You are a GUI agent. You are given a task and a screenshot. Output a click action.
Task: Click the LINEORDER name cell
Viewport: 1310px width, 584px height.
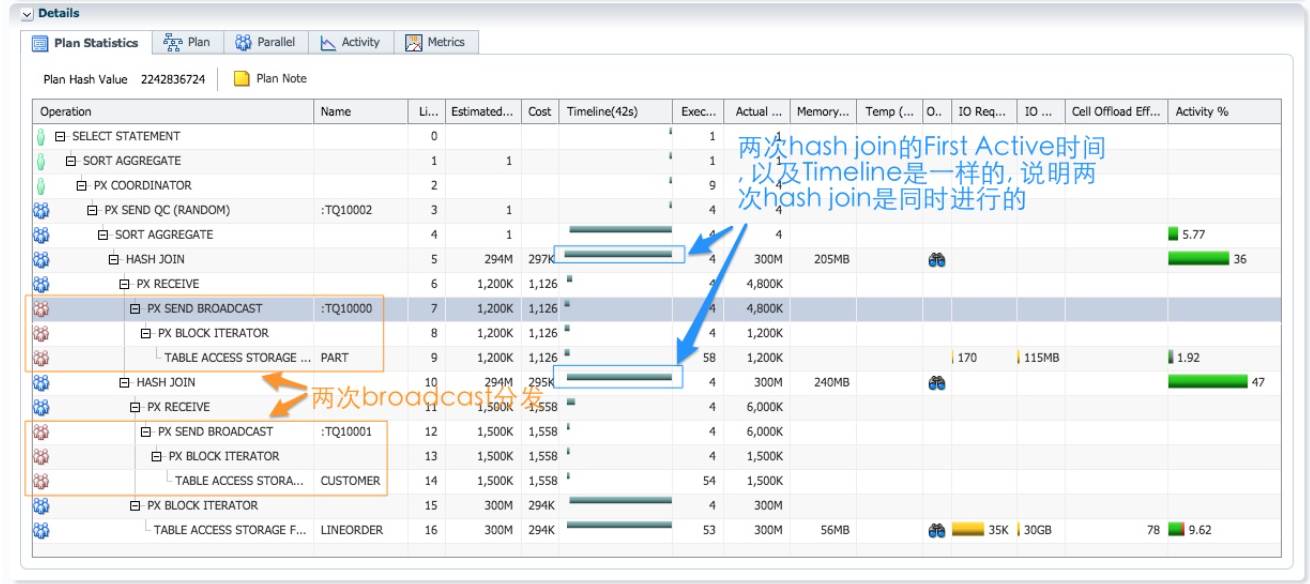(x=351, y=530)
